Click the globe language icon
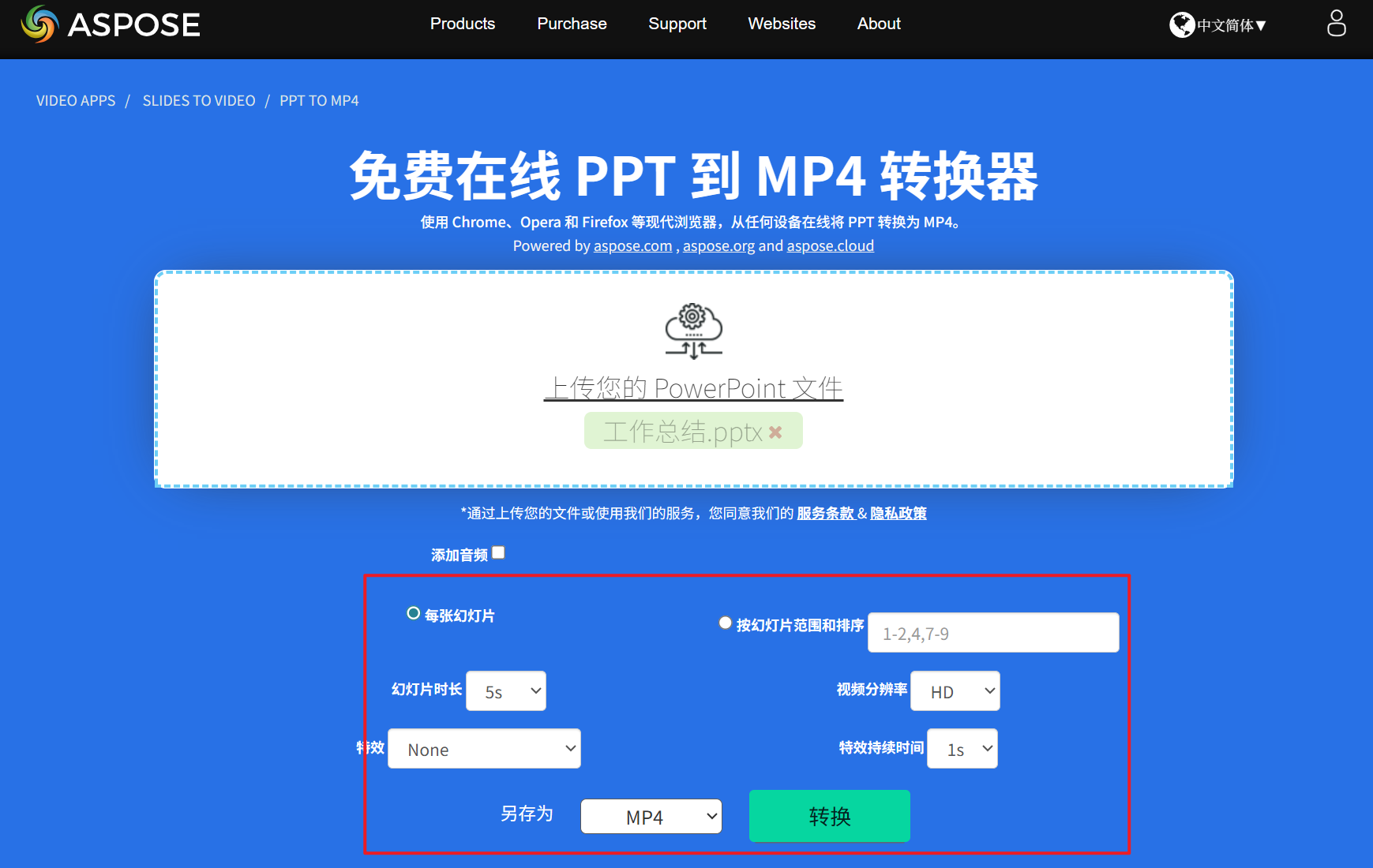The height and width of the screenshot is (868, 1373). pyautogui.click(x=1182, y=24)
